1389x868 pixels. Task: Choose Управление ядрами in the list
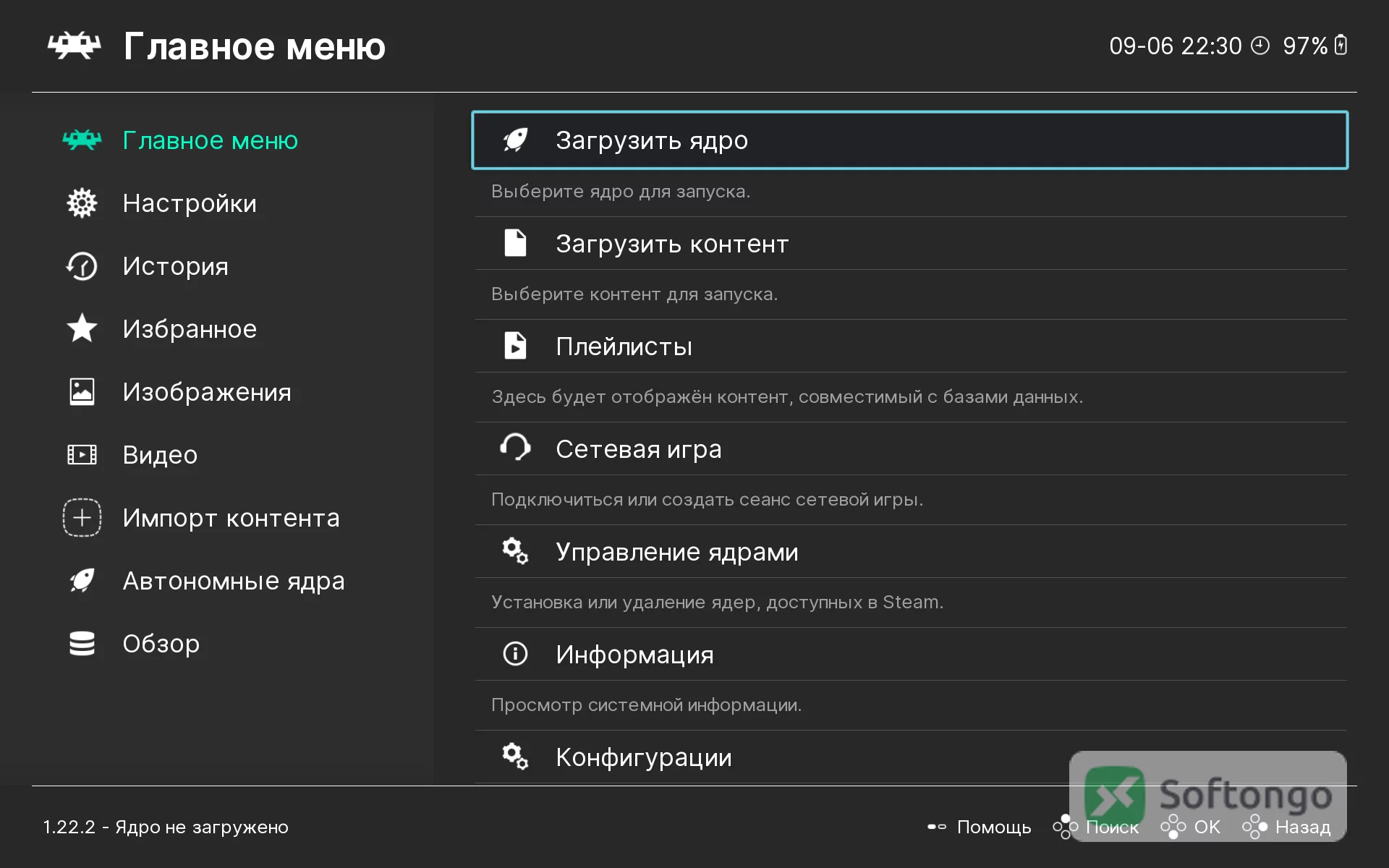tap(911, 552)
